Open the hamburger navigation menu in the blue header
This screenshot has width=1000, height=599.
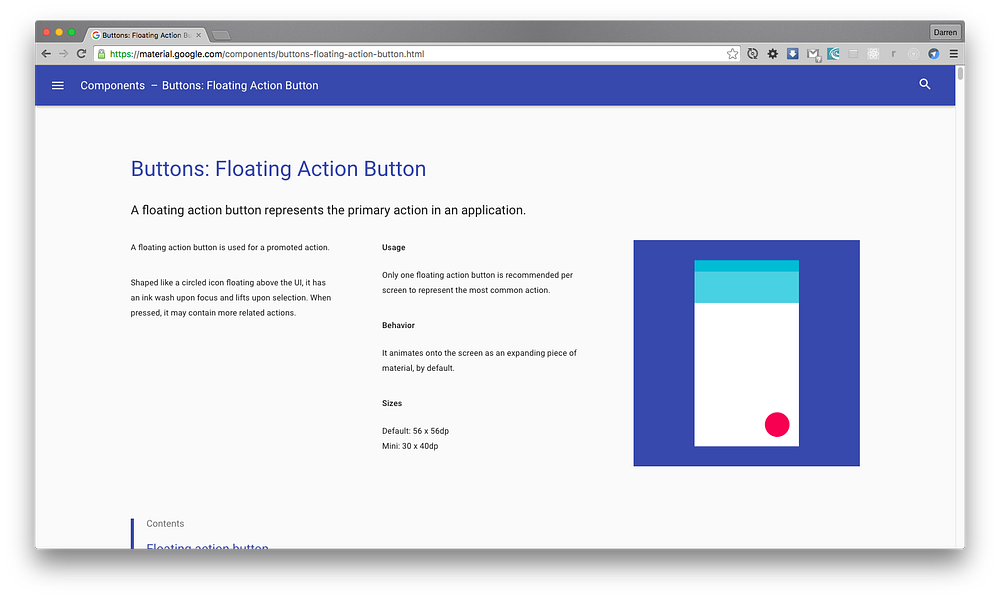click(57, 85)
